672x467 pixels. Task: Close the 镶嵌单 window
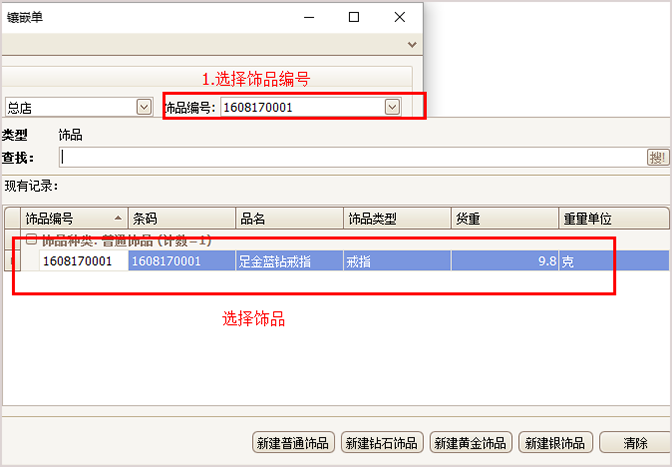(x=399, y=17)
